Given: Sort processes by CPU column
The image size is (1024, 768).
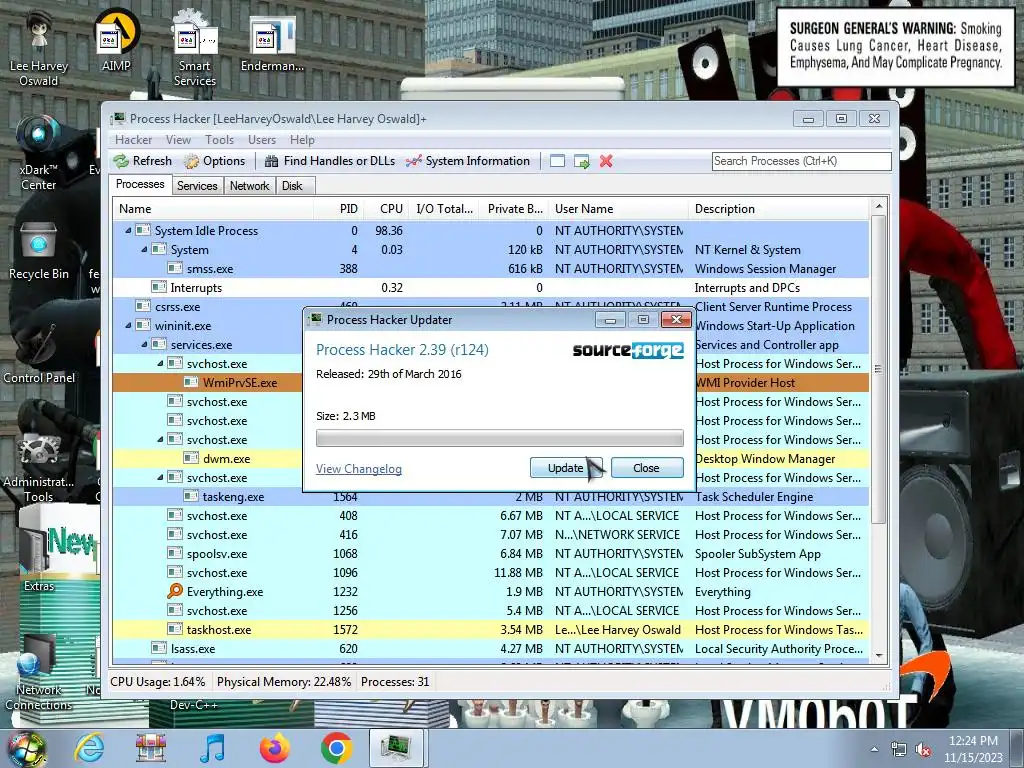Looking at the screenshot, I should (386, 209).
